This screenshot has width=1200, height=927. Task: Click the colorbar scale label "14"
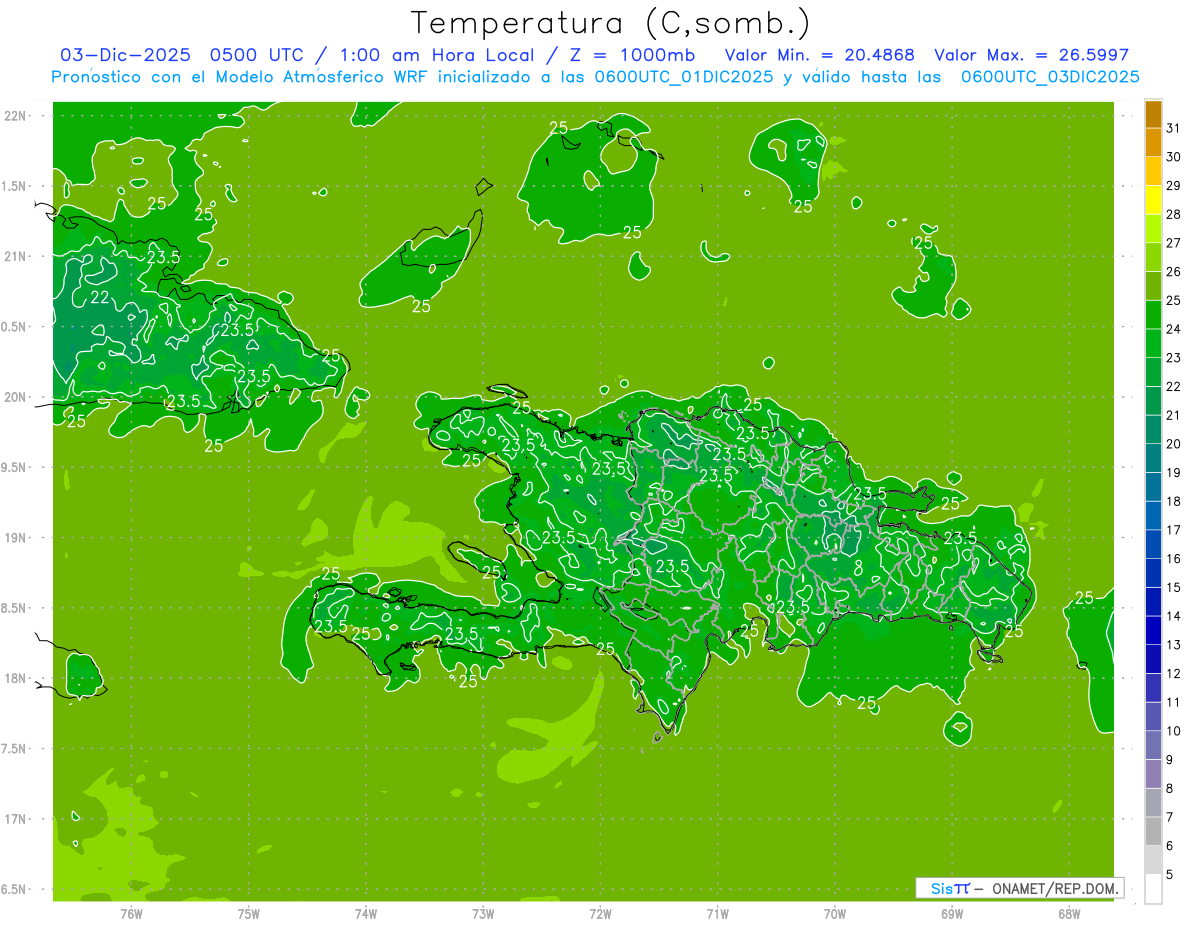point(1173,616)
